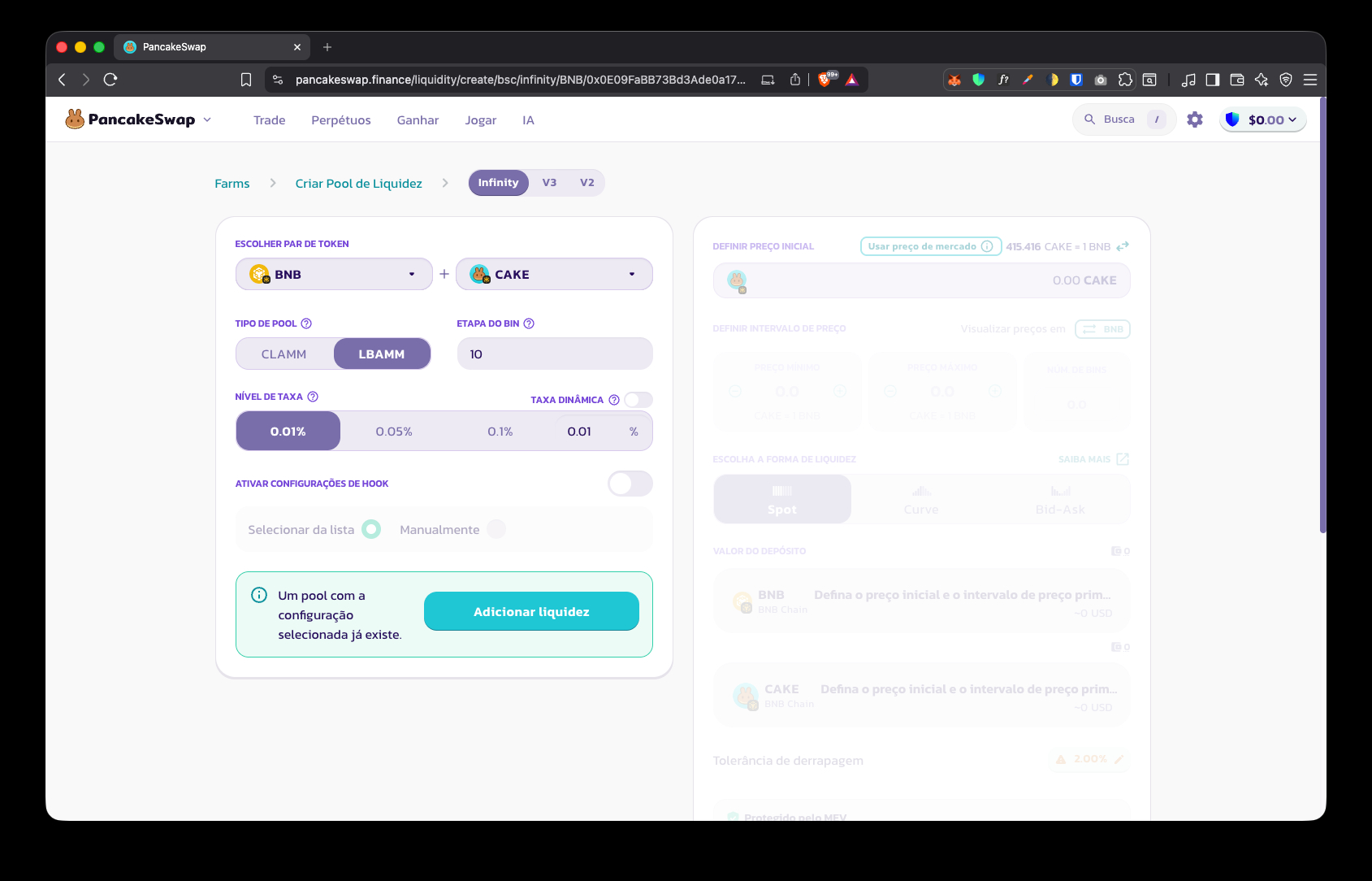Click the info icon in existing pool notice
This screenshot has height=881, width=1372.
[259, 595]
